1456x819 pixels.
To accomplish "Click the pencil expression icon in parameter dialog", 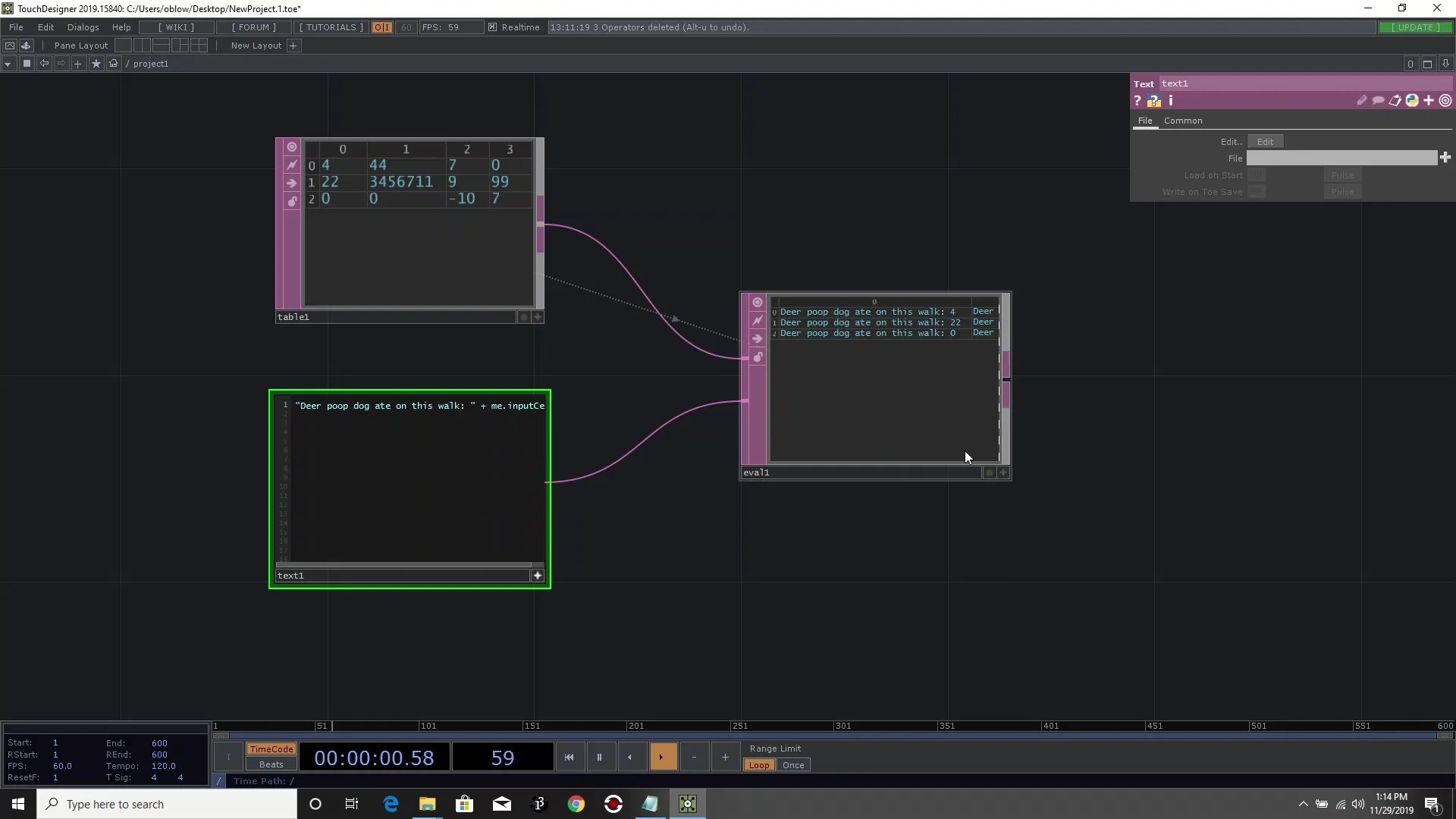I will (x=1362, y=100).
